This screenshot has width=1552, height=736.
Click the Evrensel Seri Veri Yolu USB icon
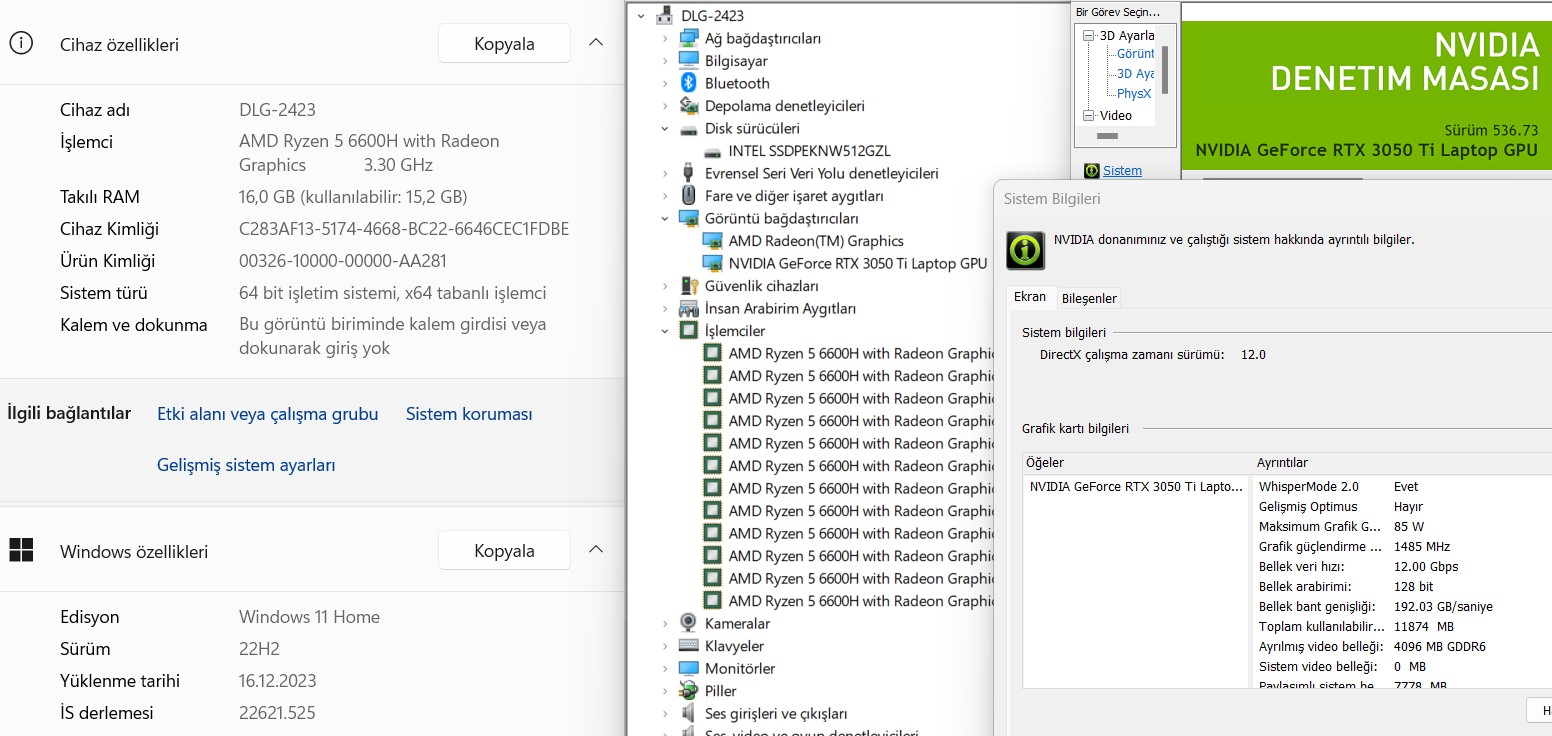click(x=688, y=173)
